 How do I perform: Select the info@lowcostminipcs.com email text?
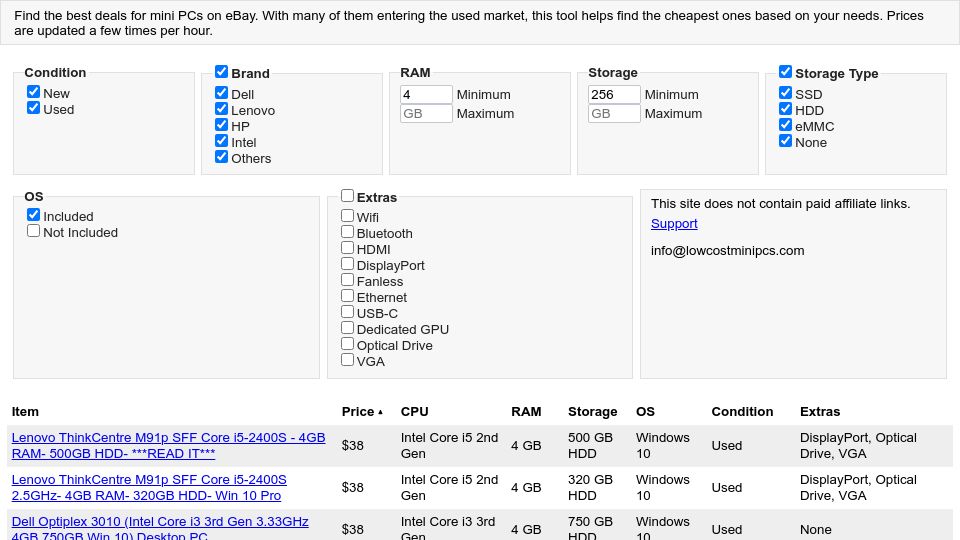click(x=727, y=250)
